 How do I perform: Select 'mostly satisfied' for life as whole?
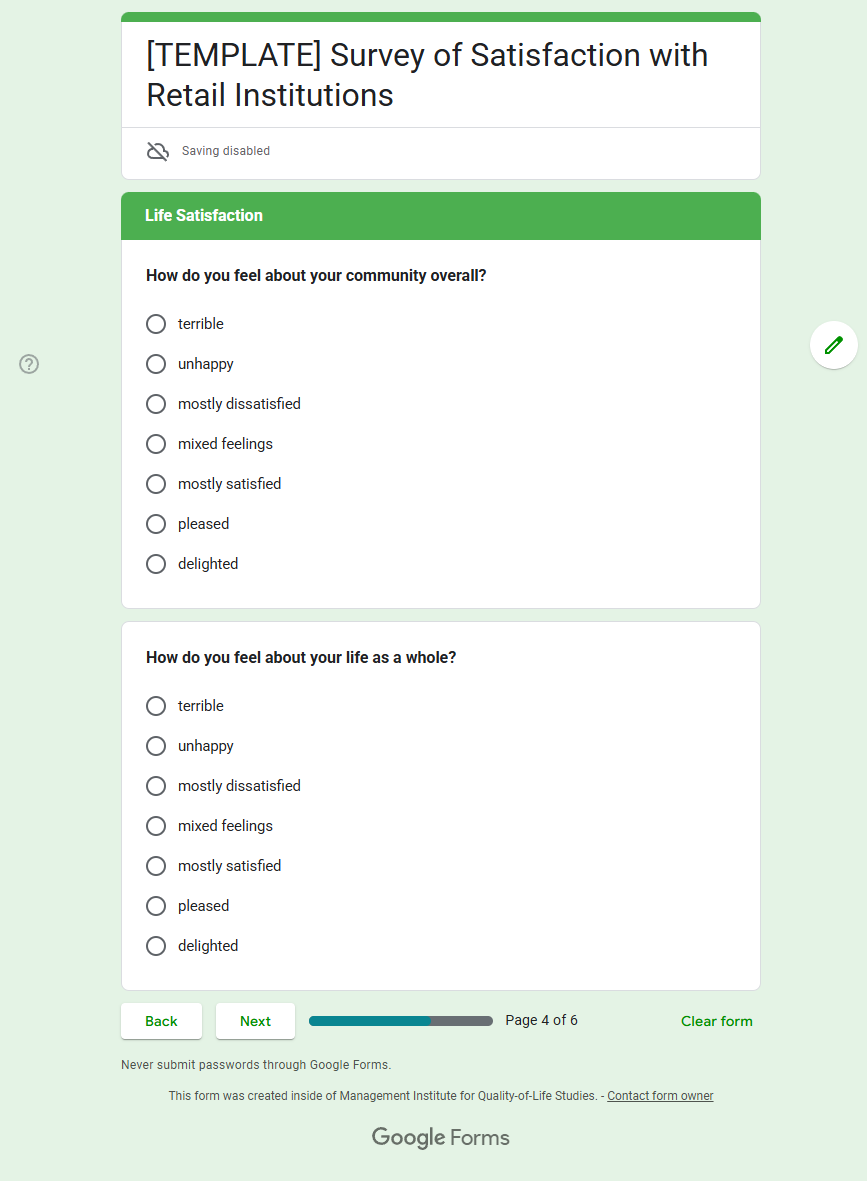pos(156,866)
